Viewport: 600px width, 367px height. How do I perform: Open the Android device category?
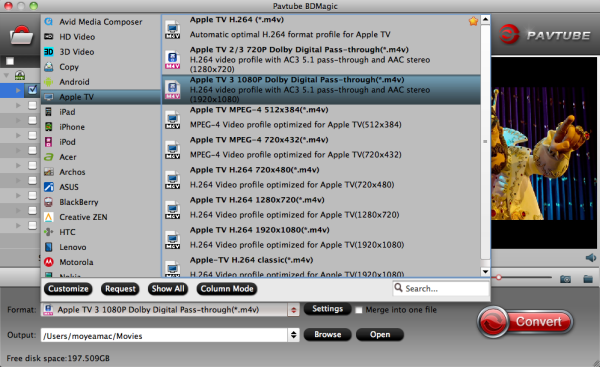(x=100, y=82)
